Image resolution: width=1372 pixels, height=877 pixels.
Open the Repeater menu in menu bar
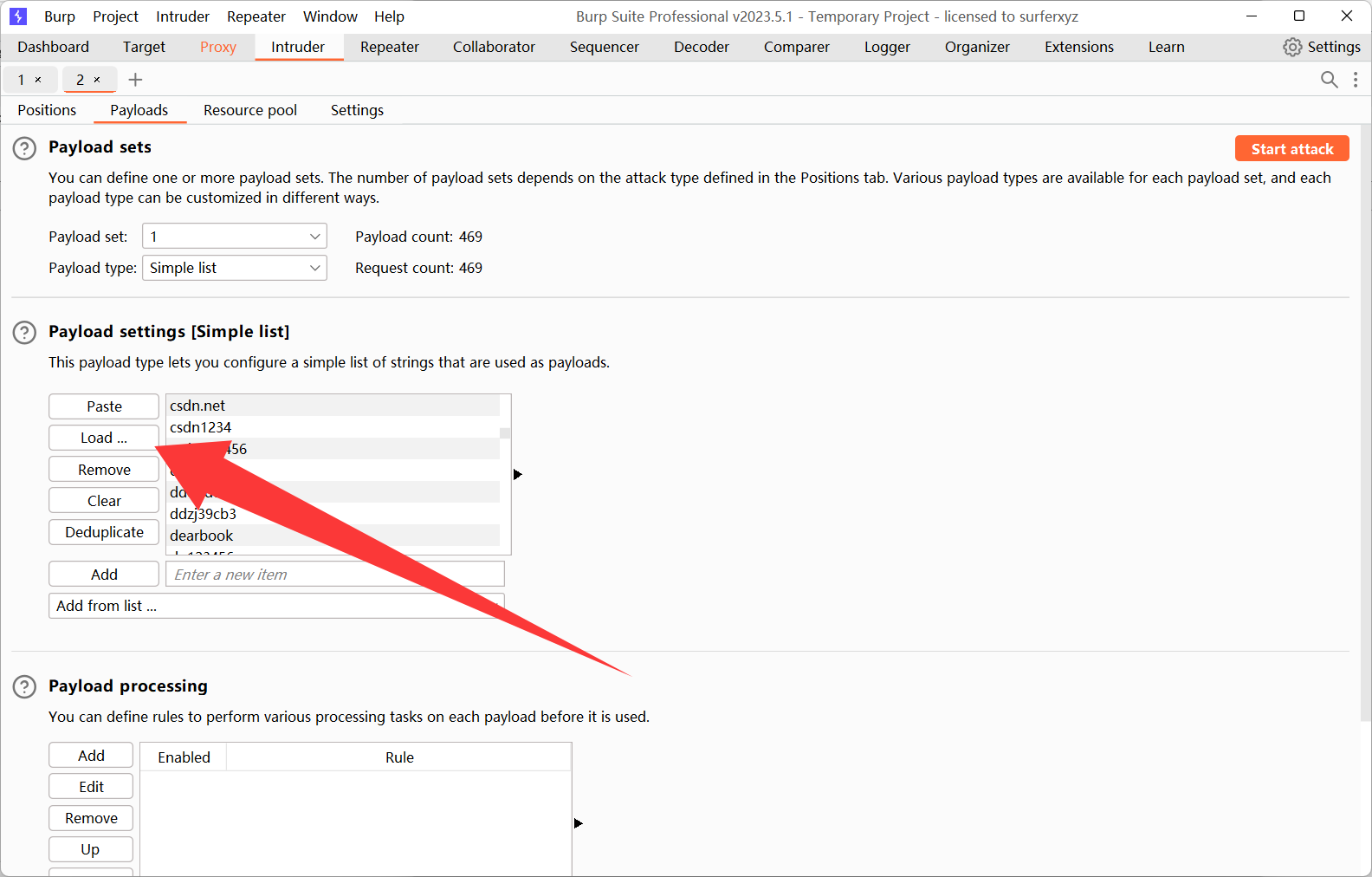coord(256,16)
